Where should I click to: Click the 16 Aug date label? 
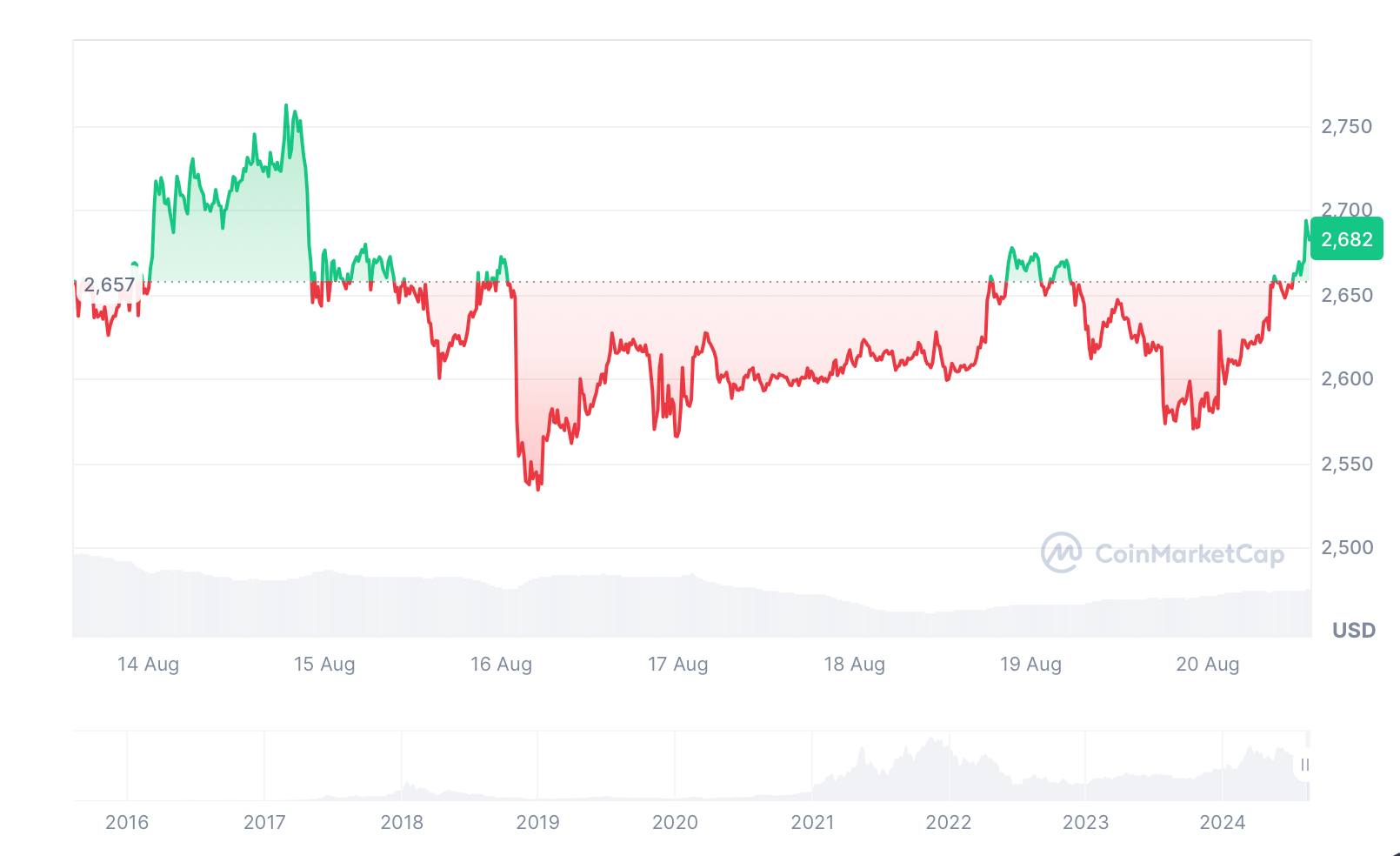pos(501,664)
